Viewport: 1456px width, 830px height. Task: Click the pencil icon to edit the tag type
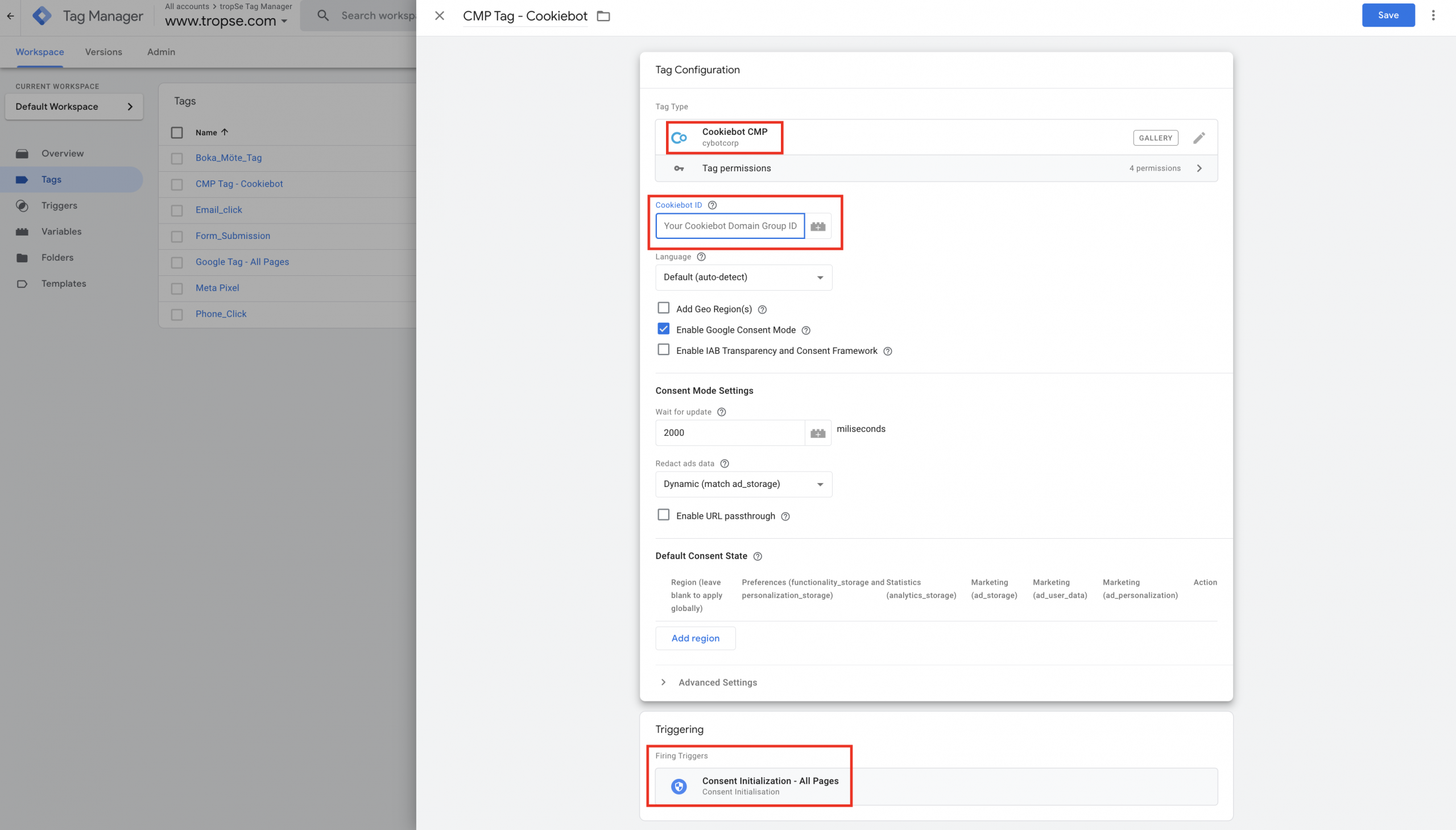(x=1199, y=138)
